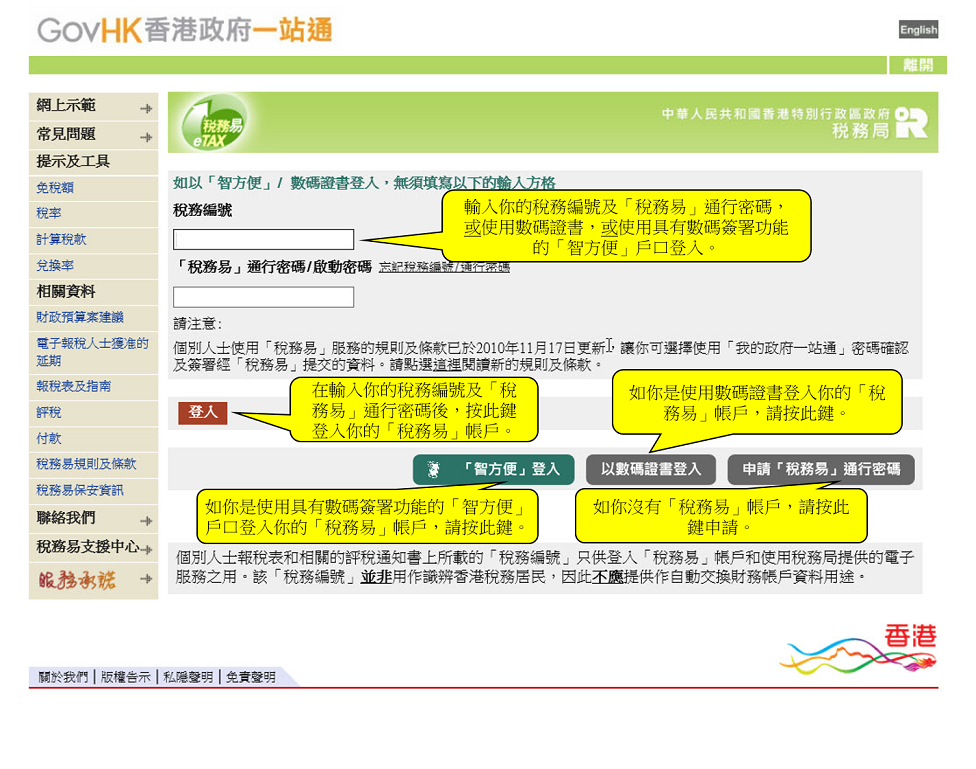This screenshot has width=976, height=769.
Task: Open the 財政預算案建議 link
Action: click(x=80, y=318)
